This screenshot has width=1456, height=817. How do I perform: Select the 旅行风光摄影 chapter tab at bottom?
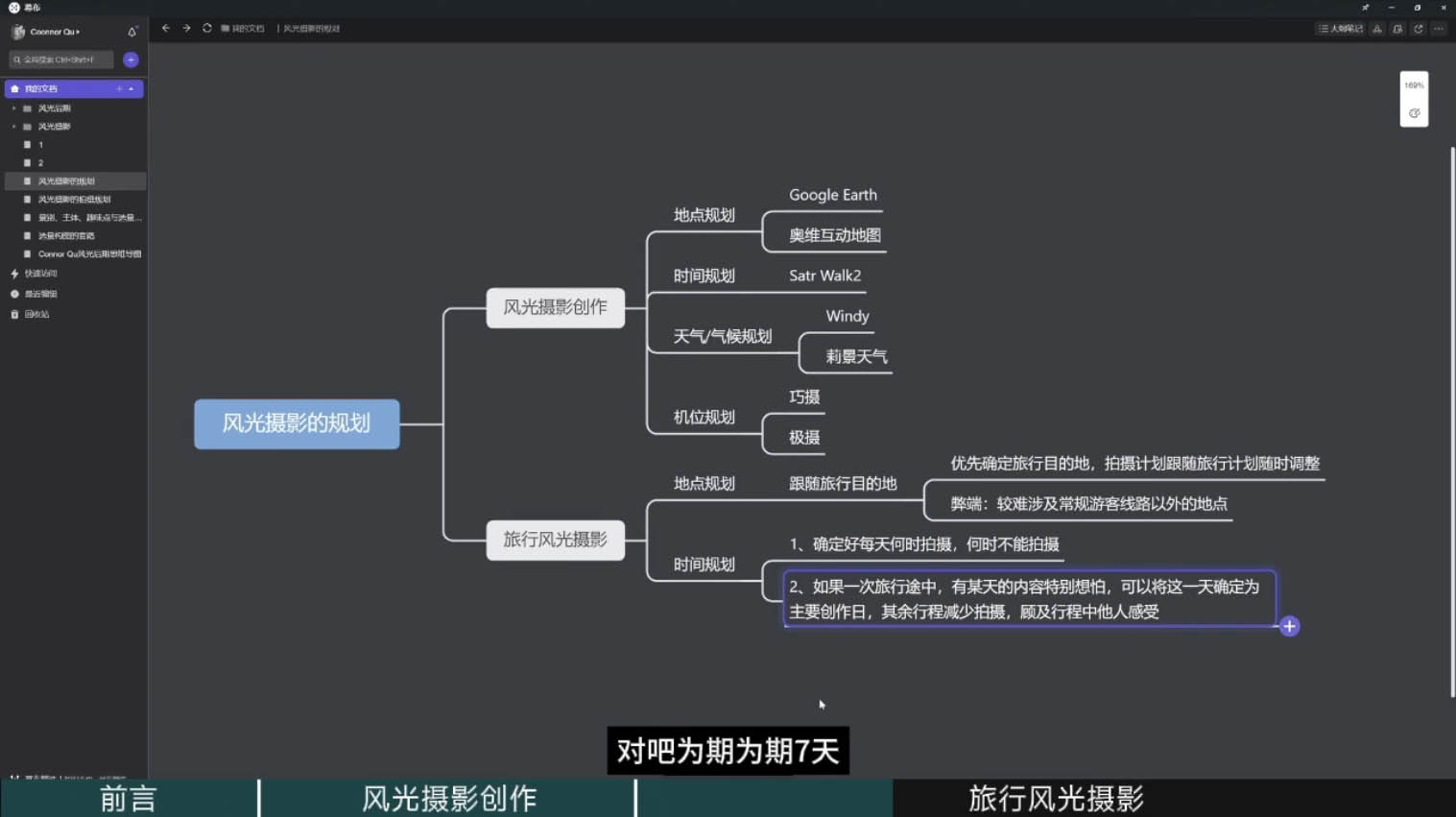pos(1054,798)
